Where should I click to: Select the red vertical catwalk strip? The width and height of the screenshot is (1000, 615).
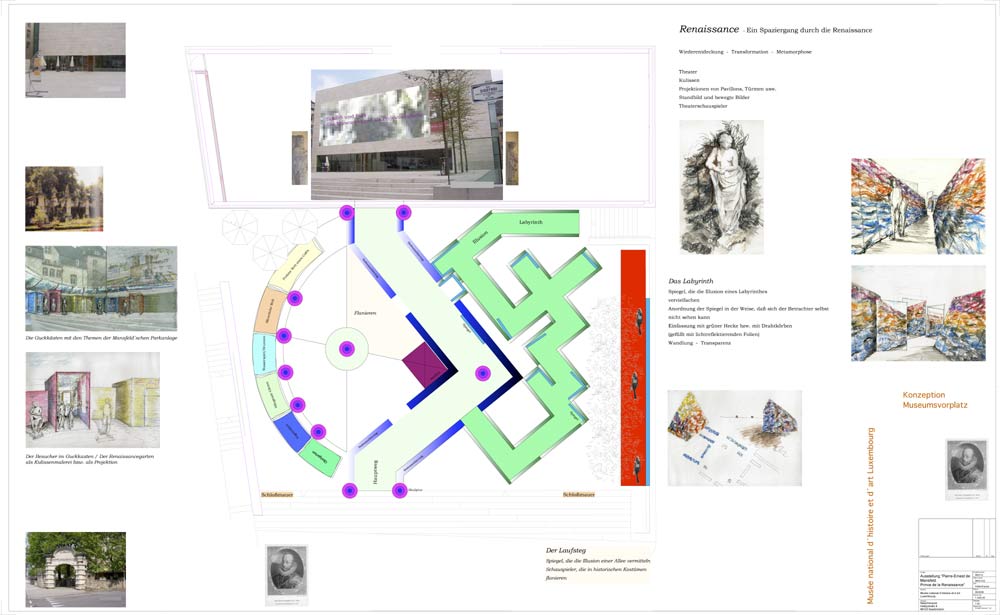634,367
